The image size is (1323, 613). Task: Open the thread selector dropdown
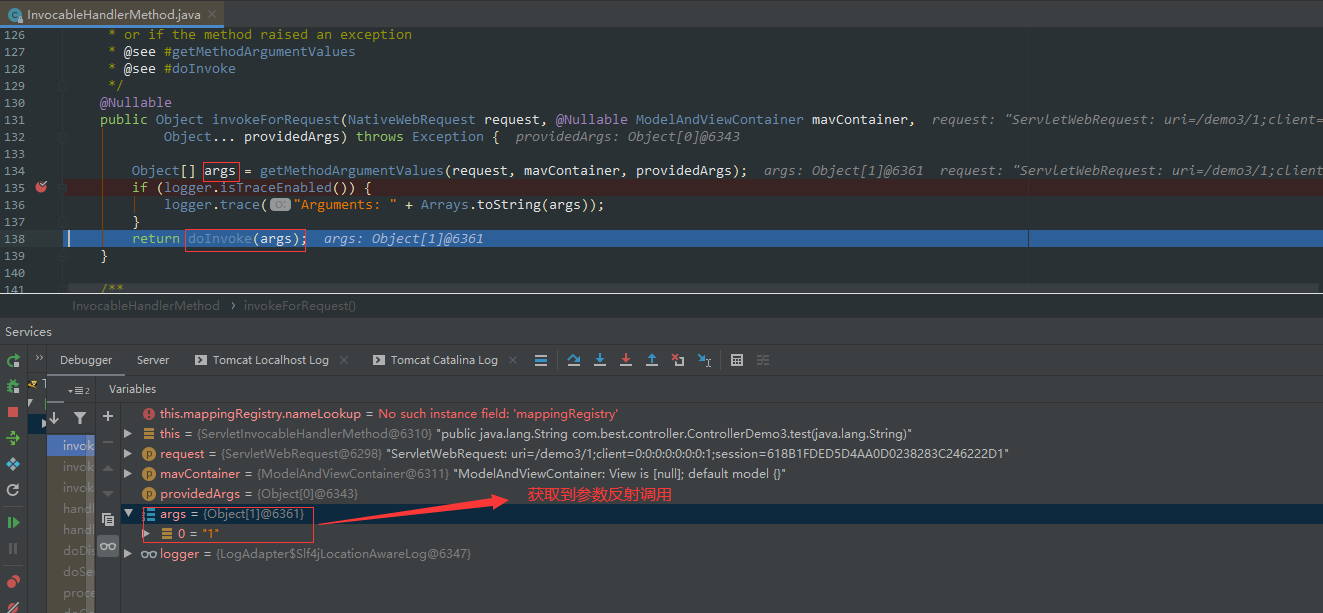(x=79, y=390)
